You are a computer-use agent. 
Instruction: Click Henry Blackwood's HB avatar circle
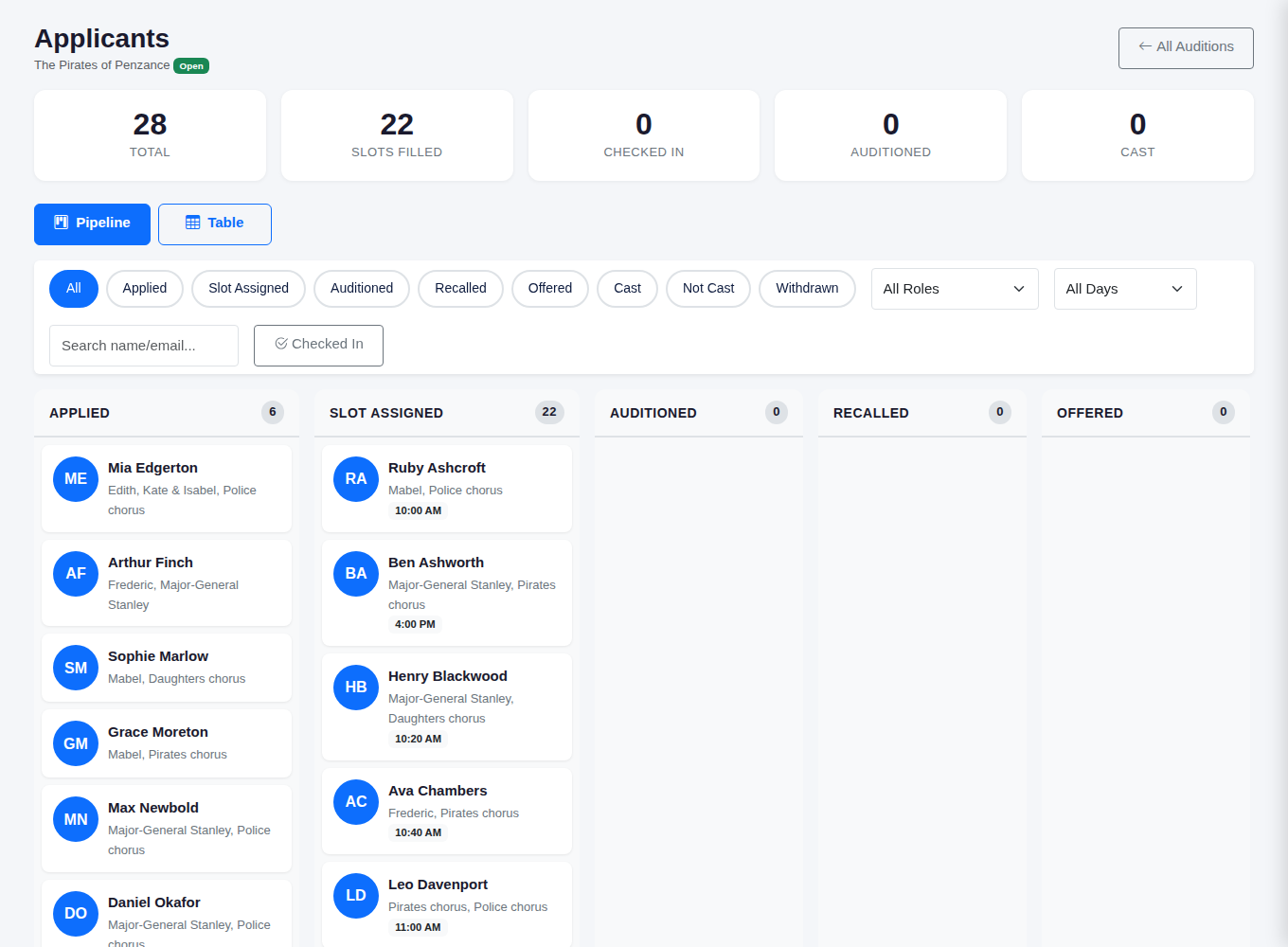click(x=356, y=688)
